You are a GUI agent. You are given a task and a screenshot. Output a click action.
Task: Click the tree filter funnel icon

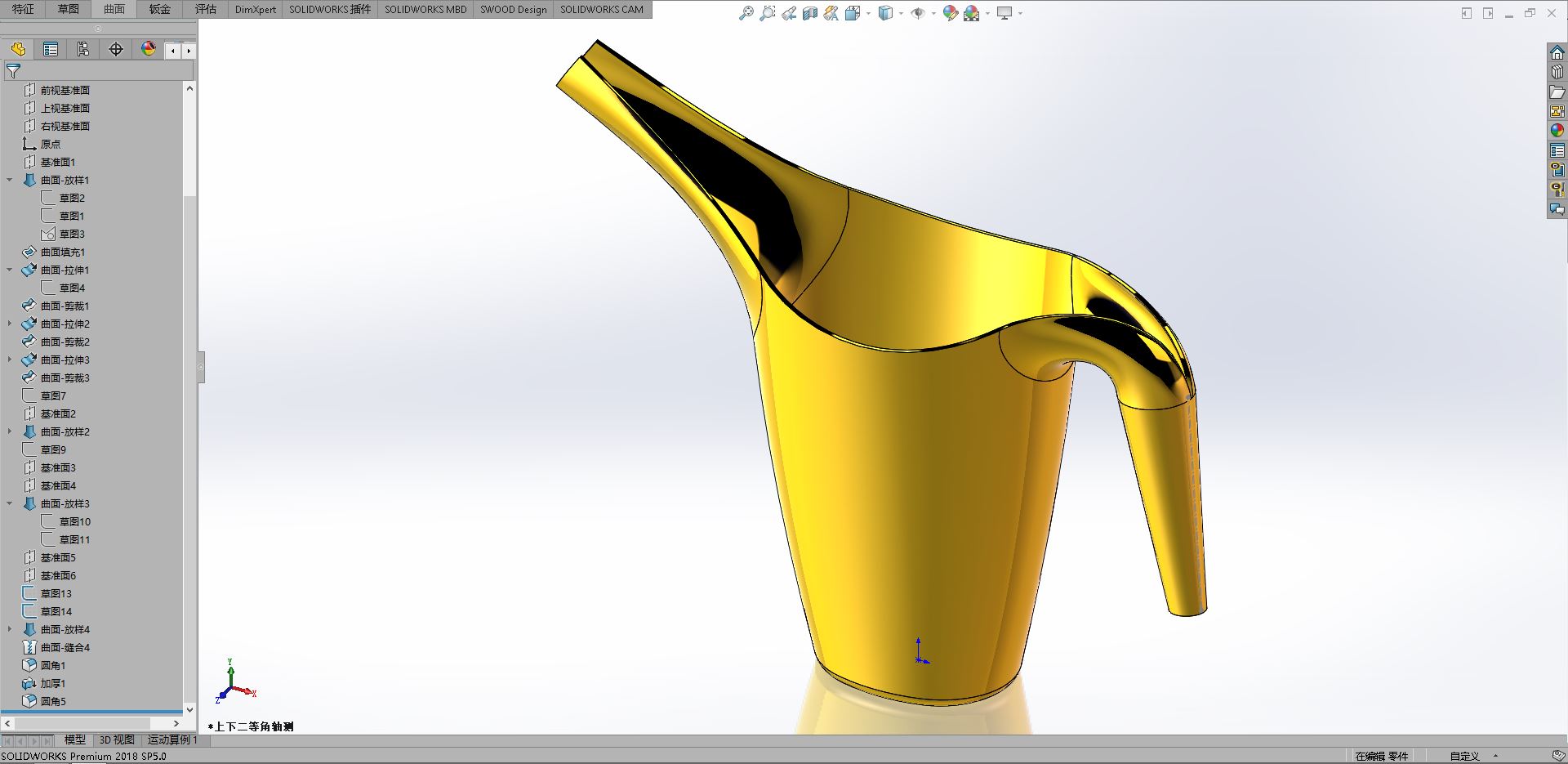pyautogui.click(x=13, y=71)
